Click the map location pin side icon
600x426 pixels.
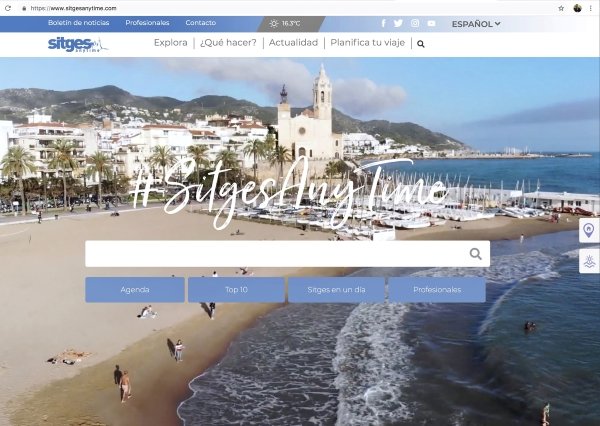[589, 231]
